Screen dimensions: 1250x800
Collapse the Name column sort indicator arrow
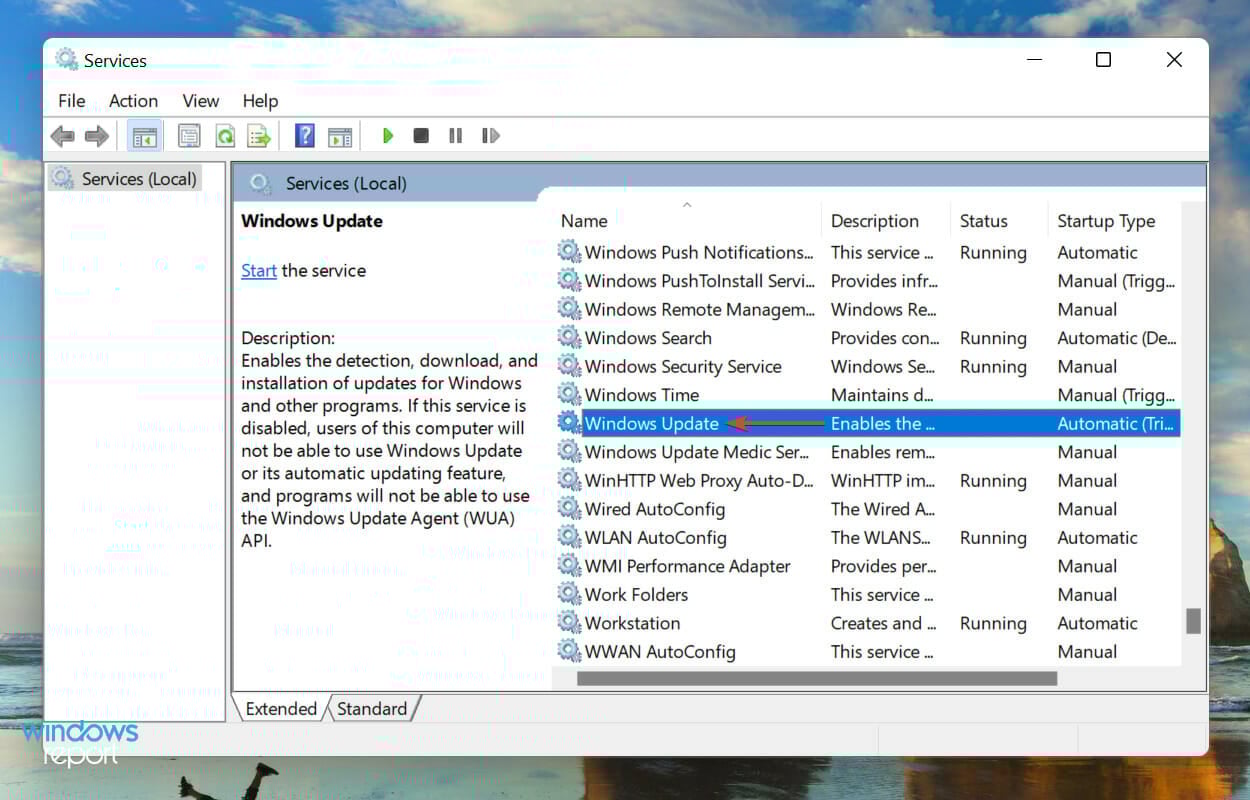pos(686,204)
